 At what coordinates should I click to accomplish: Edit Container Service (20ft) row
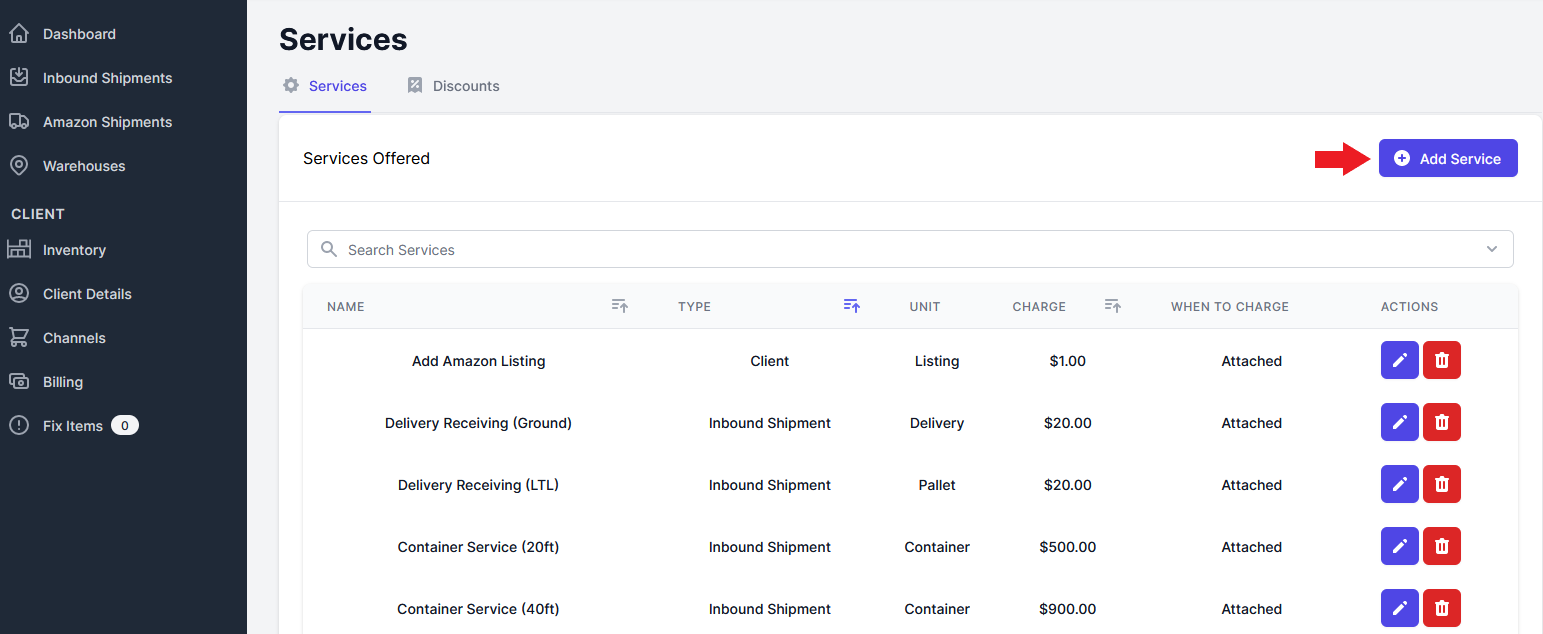point(1399,546)
